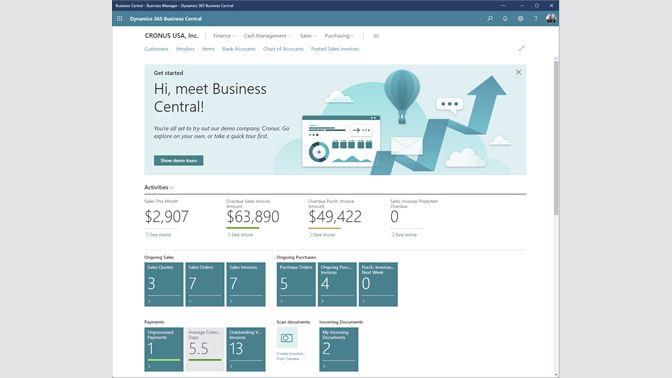Viewport: 672px width, 378px height.
Task: Expand the Purchasing menu
Action: pos(339,36)
